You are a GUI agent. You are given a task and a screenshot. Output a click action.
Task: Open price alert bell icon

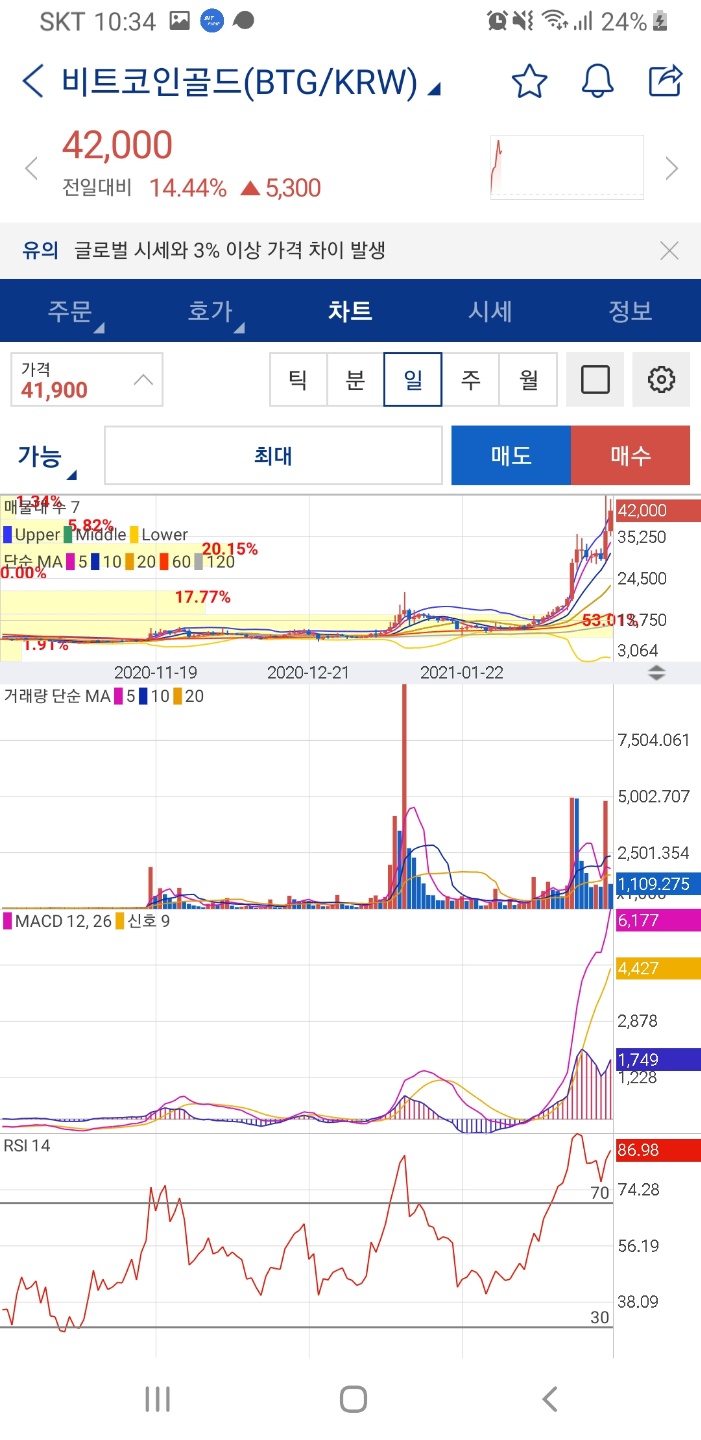[x=597, y=81]
